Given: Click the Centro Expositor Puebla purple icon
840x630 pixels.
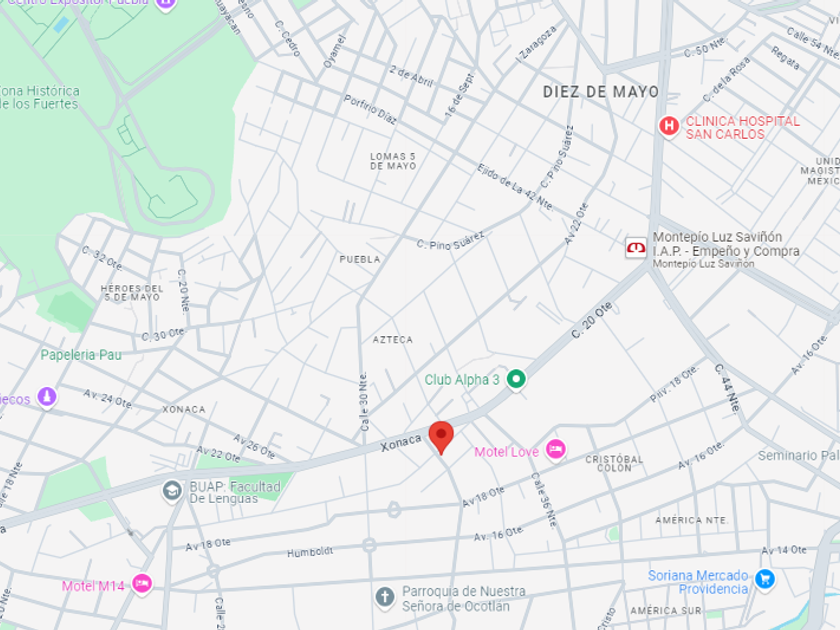Looking at the screenshot, I should 166,3.
